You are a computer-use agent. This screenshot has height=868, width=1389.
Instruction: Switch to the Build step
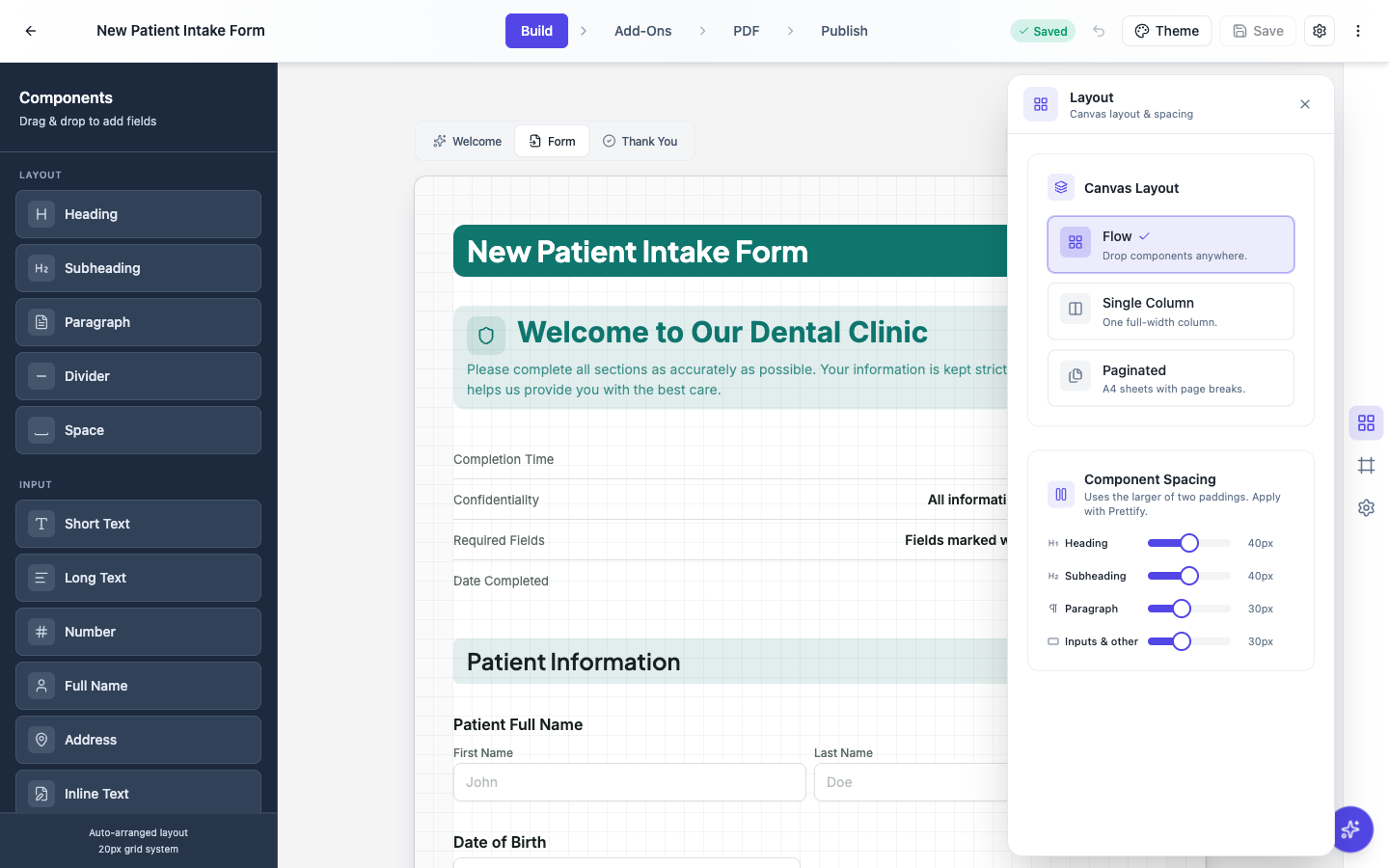pyautogui.click(x=536, y=31)
